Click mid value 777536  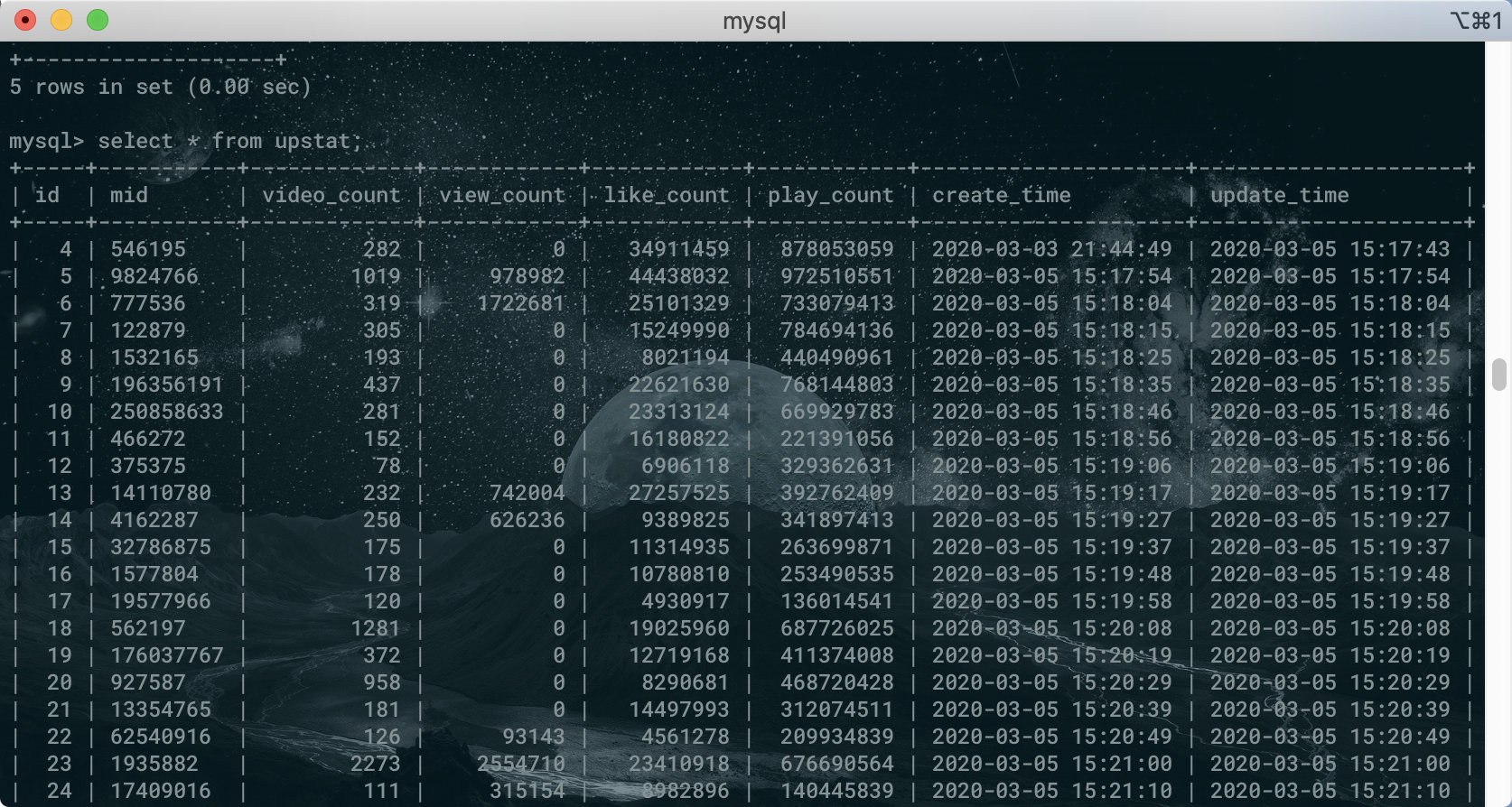[x=148, y=304]
